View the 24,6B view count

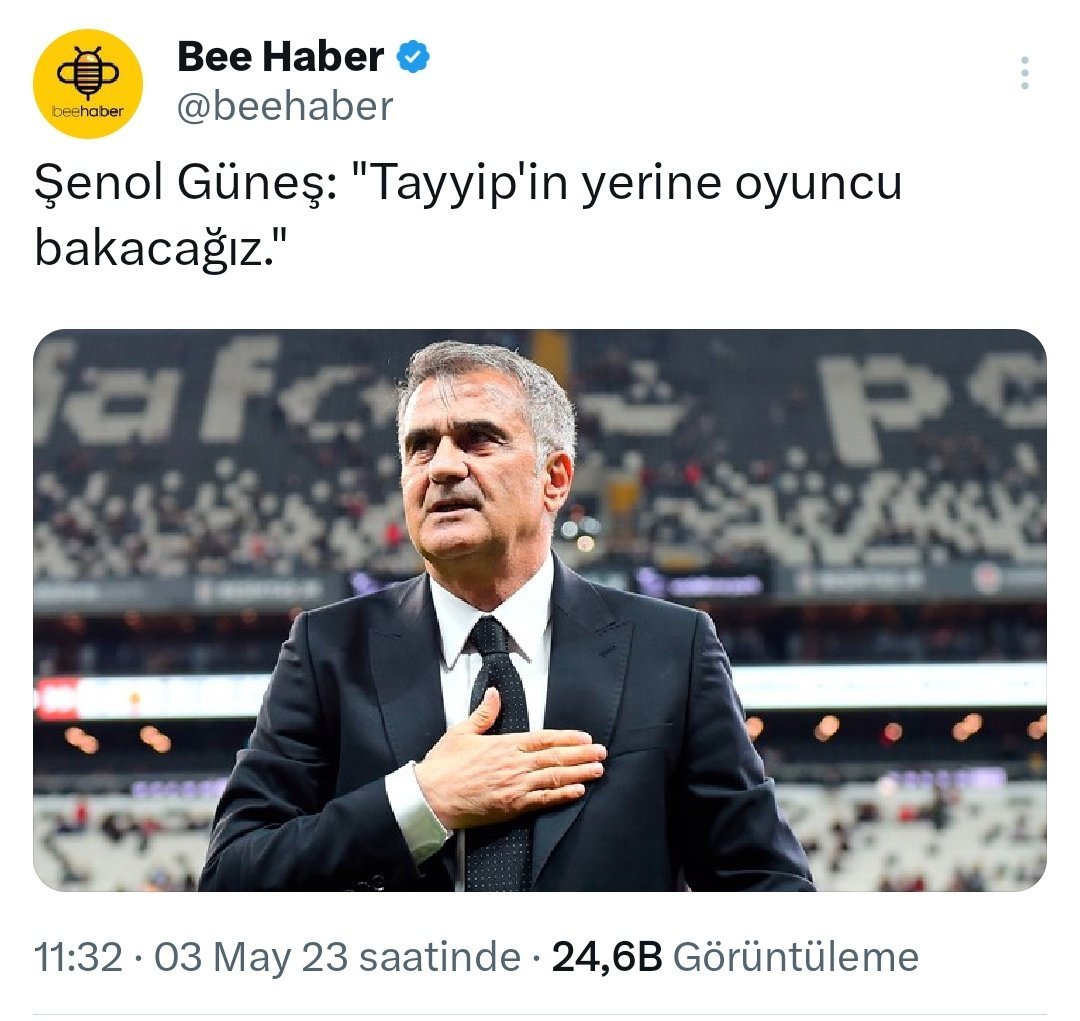coord(607,957)
